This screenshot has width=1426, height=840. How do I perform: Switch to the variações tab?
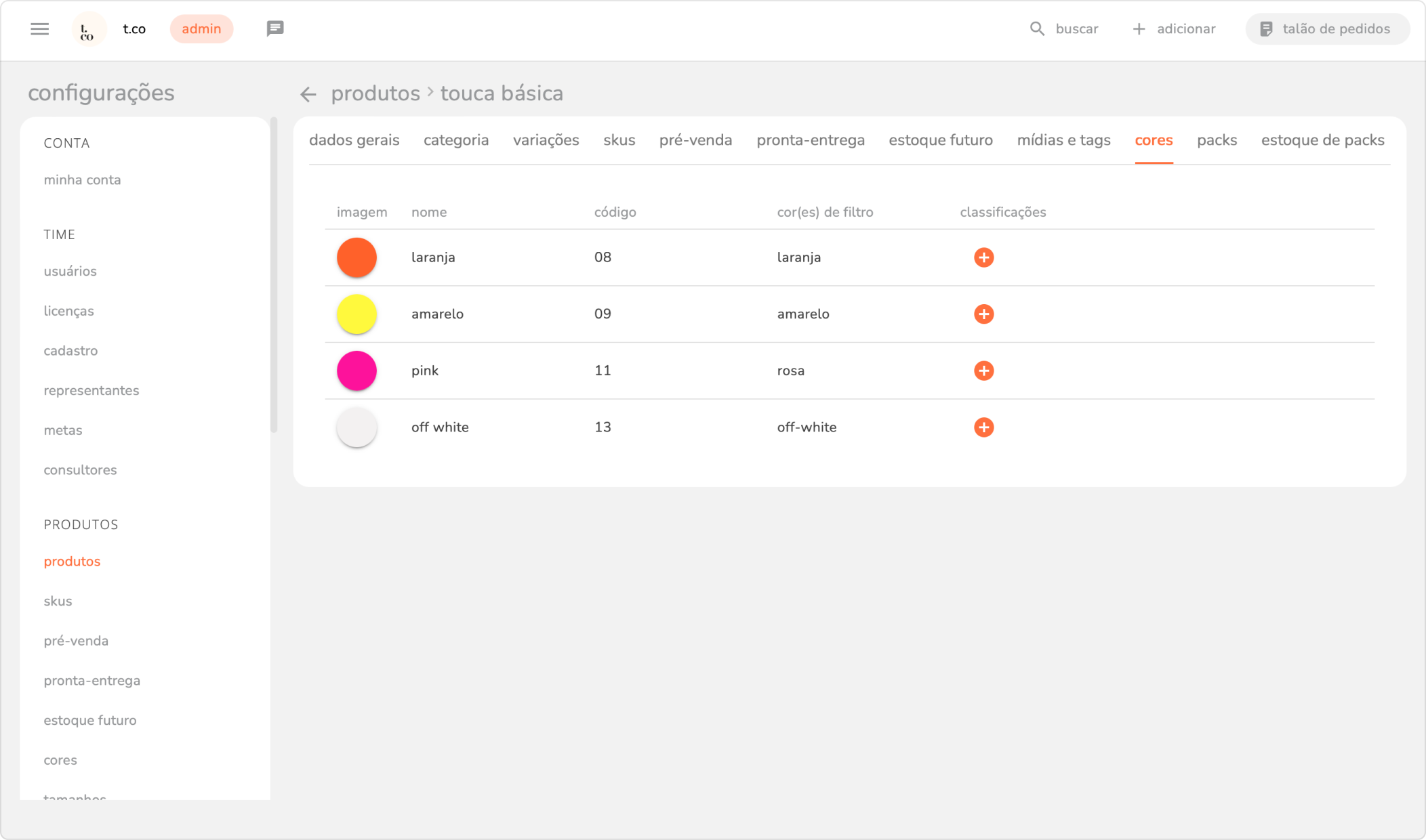(546, 140)
